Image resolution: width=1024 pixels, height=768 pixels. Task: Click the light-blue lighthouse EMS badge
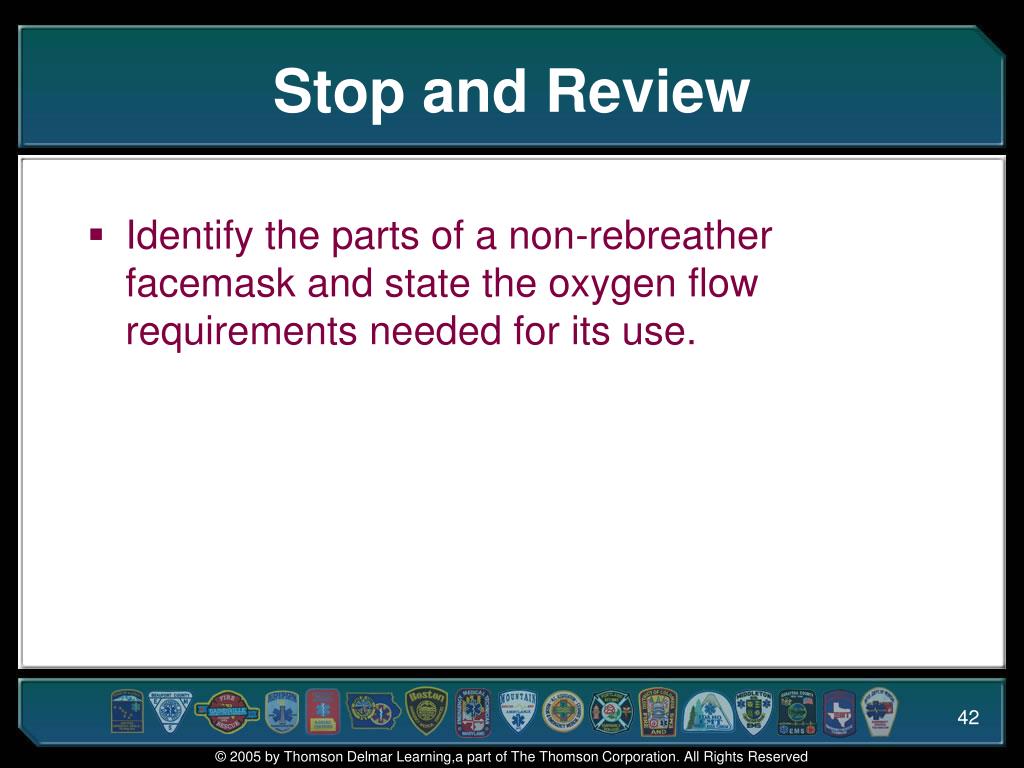pos(281,712)
